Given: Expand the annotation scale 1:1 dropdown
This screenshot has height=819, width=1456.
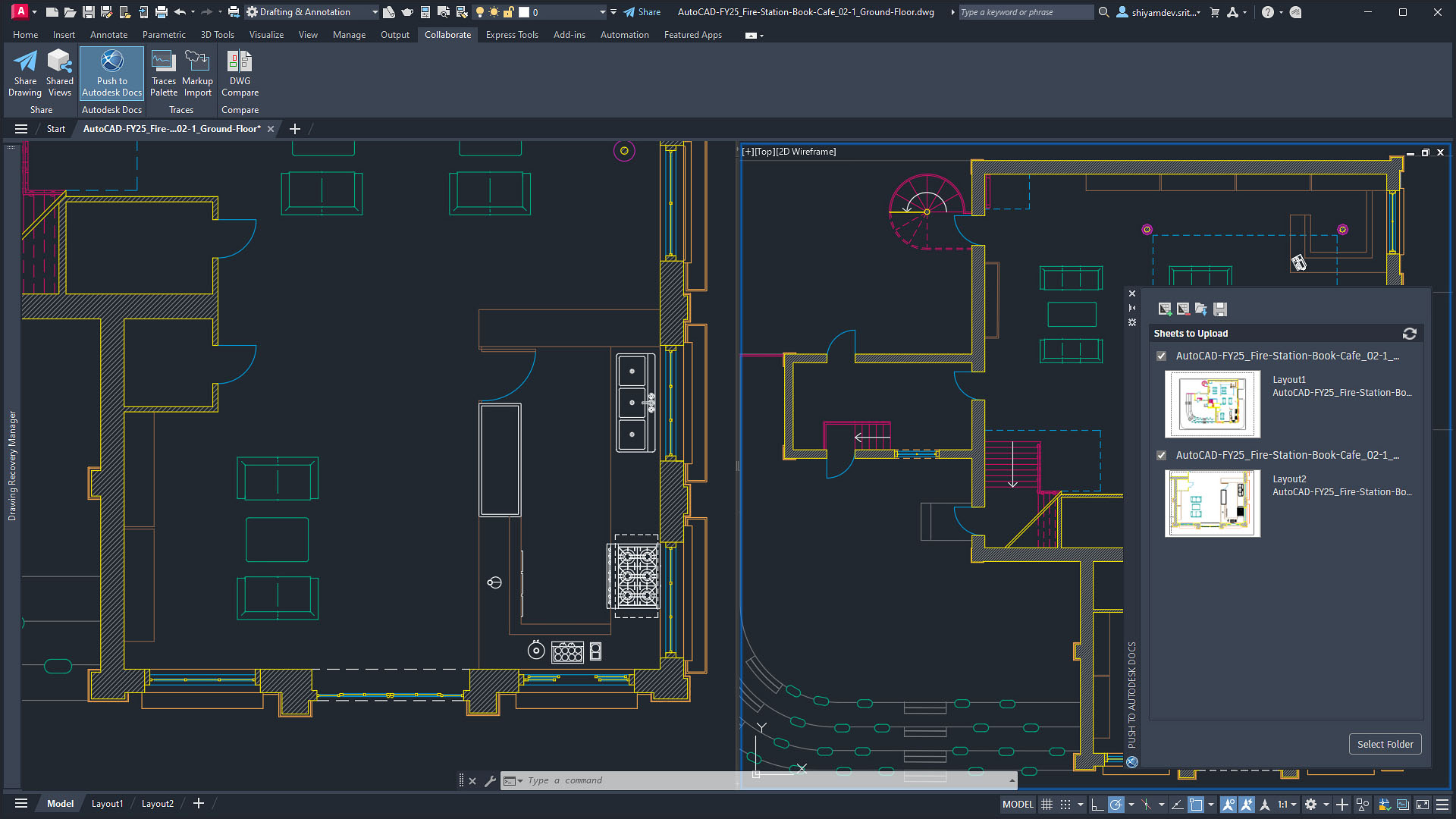Looking at the screenshot, I should [1294, 805].
